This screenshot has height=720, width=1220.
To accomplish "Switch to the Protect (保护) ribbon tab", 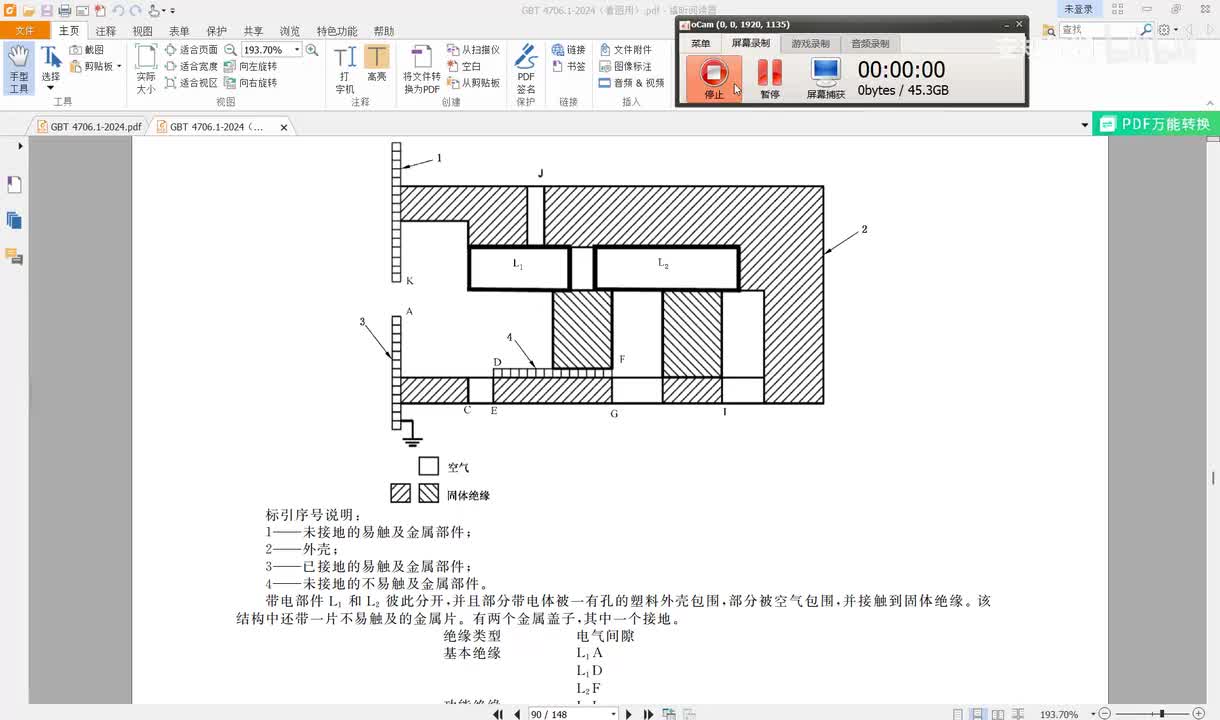I will [217, 31].
